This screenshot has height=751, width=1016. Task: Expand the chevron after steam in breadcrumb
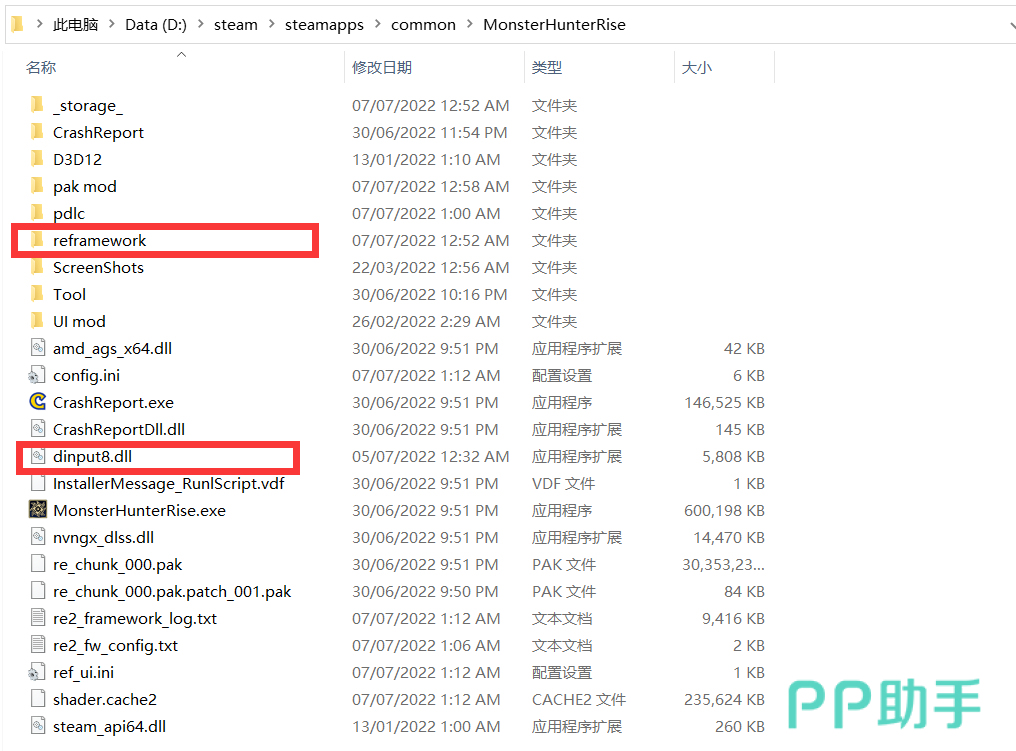pyautogui.click(x=271, y=24)
